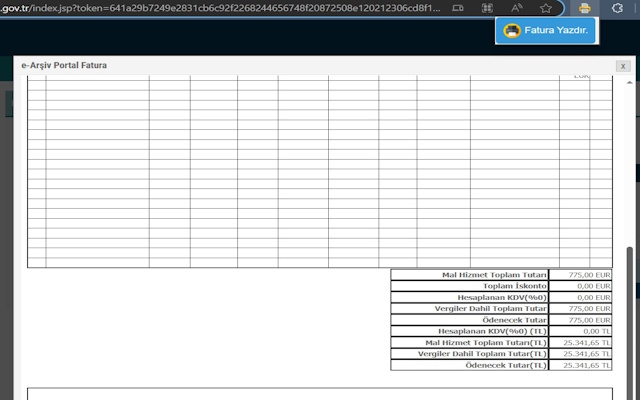Select the Ödenecek Tutar(TL) label

[506, 365]
